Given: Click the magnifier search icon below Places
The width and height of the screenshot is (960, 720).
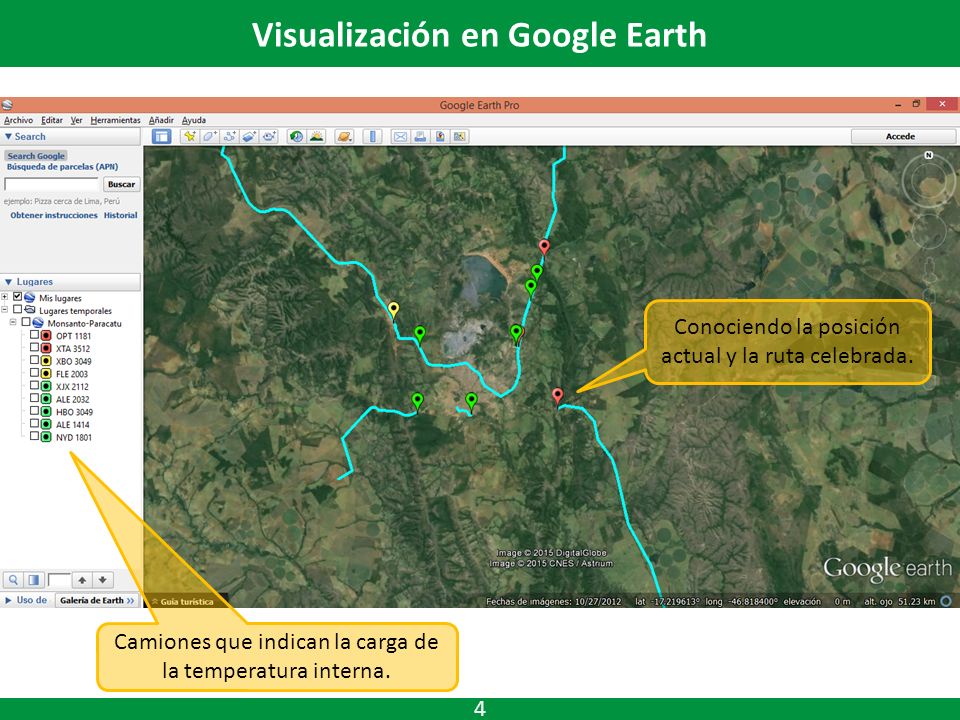Looking at the screenshot, I should [x=13, y=580].
